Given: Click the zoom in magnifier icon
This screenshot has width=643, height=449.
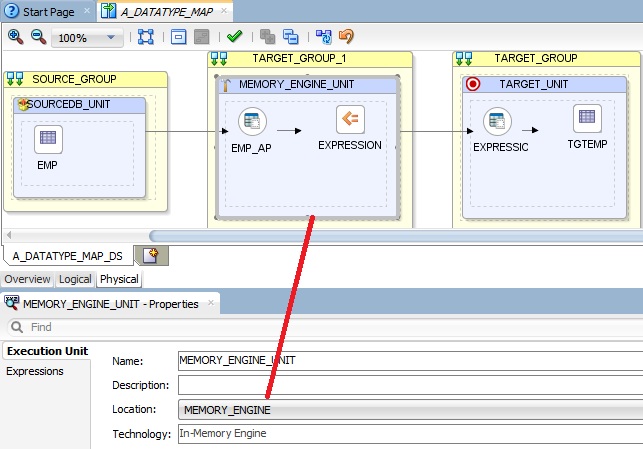Looking at the screenshot, I should [15, 37].
